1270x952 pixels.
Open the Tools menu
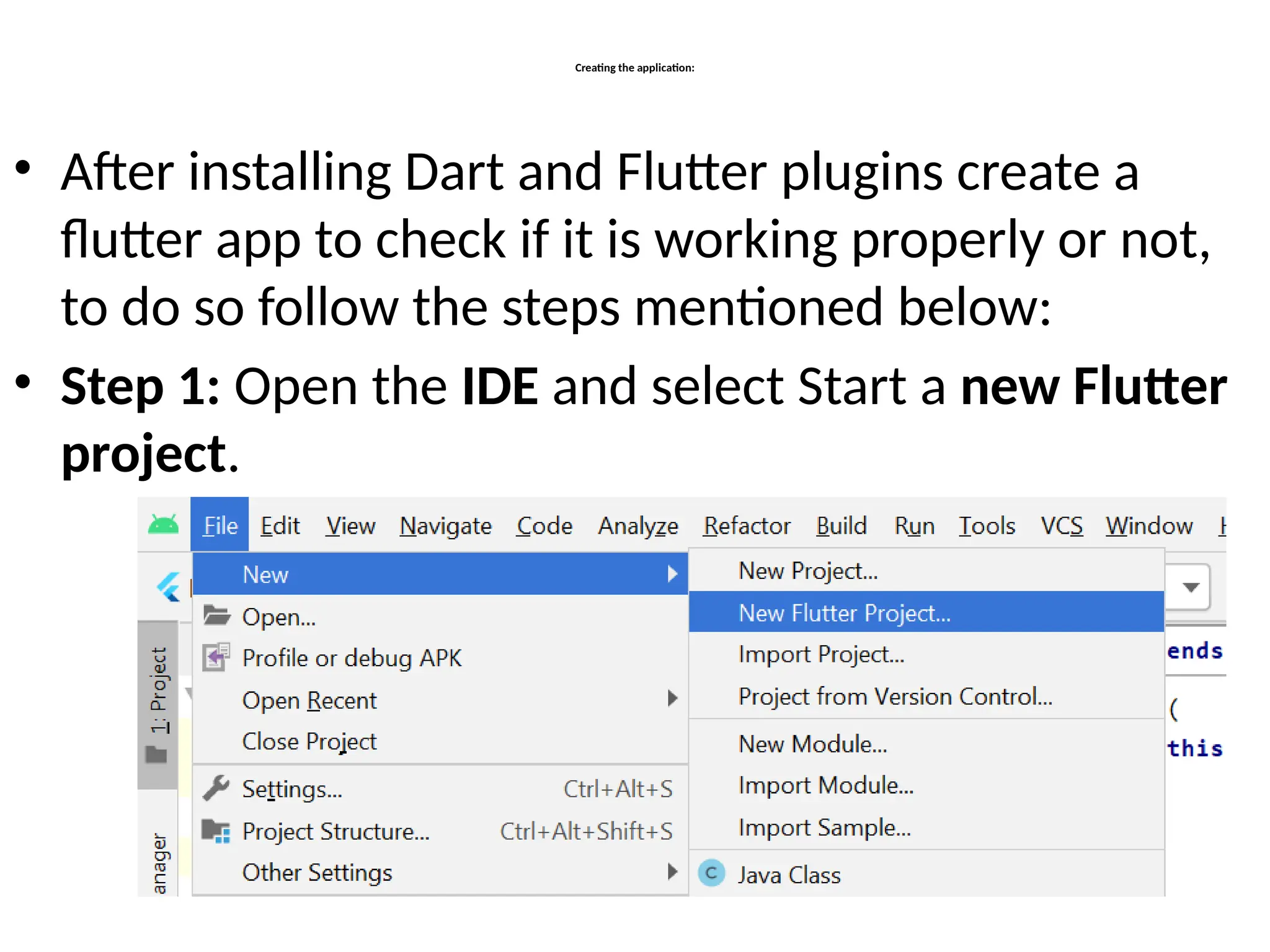pos(987,526)
